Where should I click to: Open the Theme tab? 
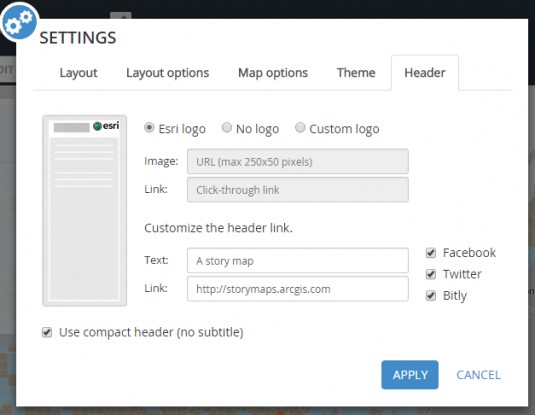pos(356,73)
